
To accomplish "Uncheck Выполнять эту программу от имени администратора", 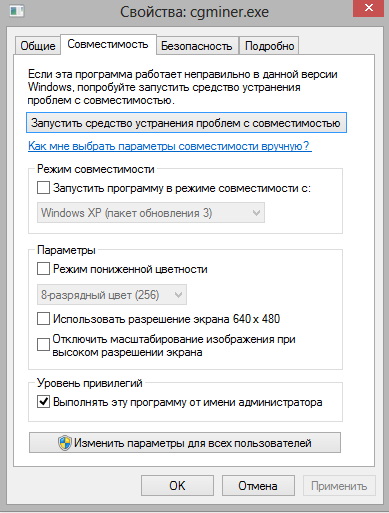I will pos(43,402).
